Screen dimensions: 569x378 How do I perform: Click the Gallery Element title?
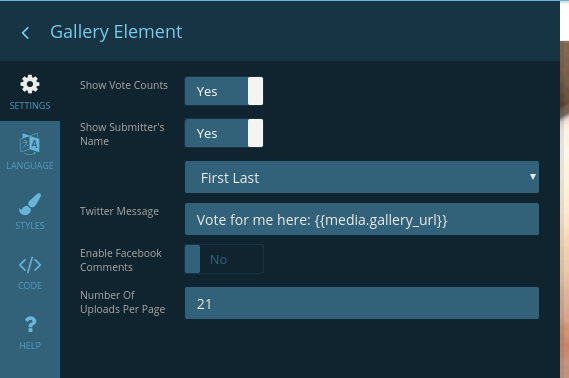[x=116, y=32]
